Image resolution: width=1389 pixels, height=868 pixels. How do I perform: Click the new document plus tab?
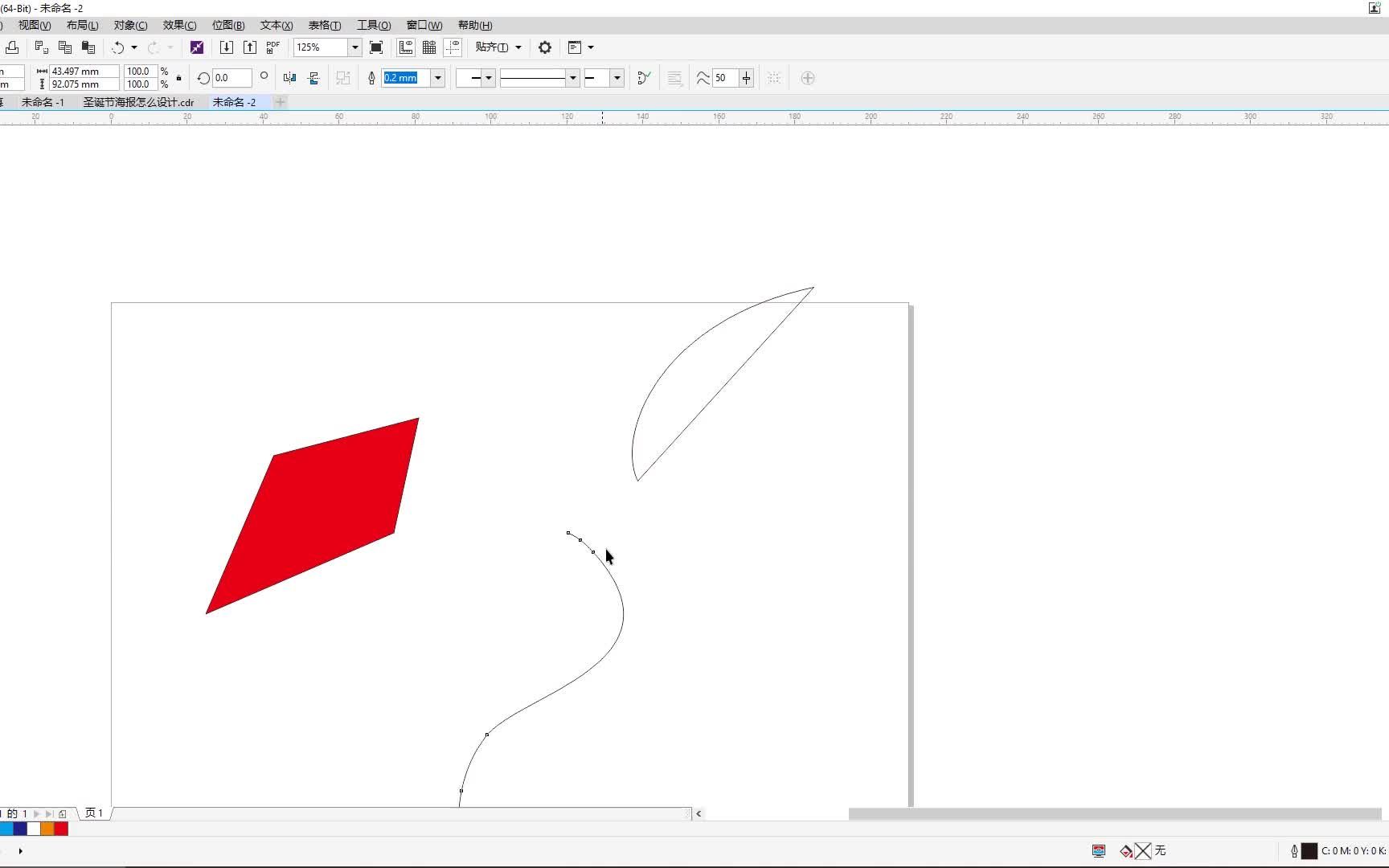tap(281, 102)
